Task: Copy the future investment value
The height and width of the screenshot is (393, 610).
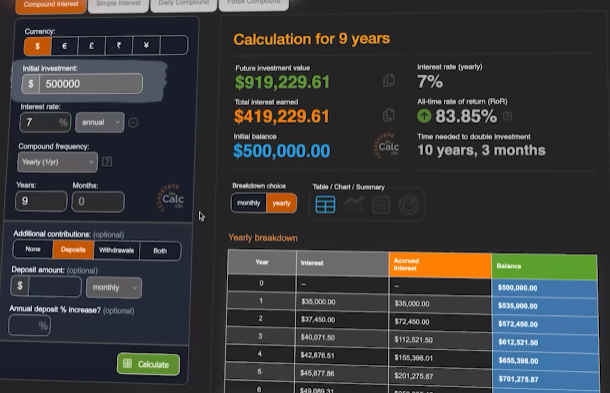Action: pos(389,81)
